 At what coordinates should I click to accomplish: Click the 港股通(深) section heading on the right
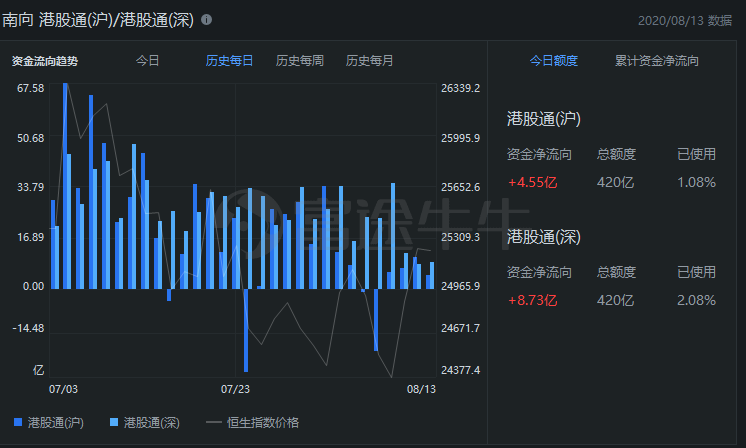[544, 237]
